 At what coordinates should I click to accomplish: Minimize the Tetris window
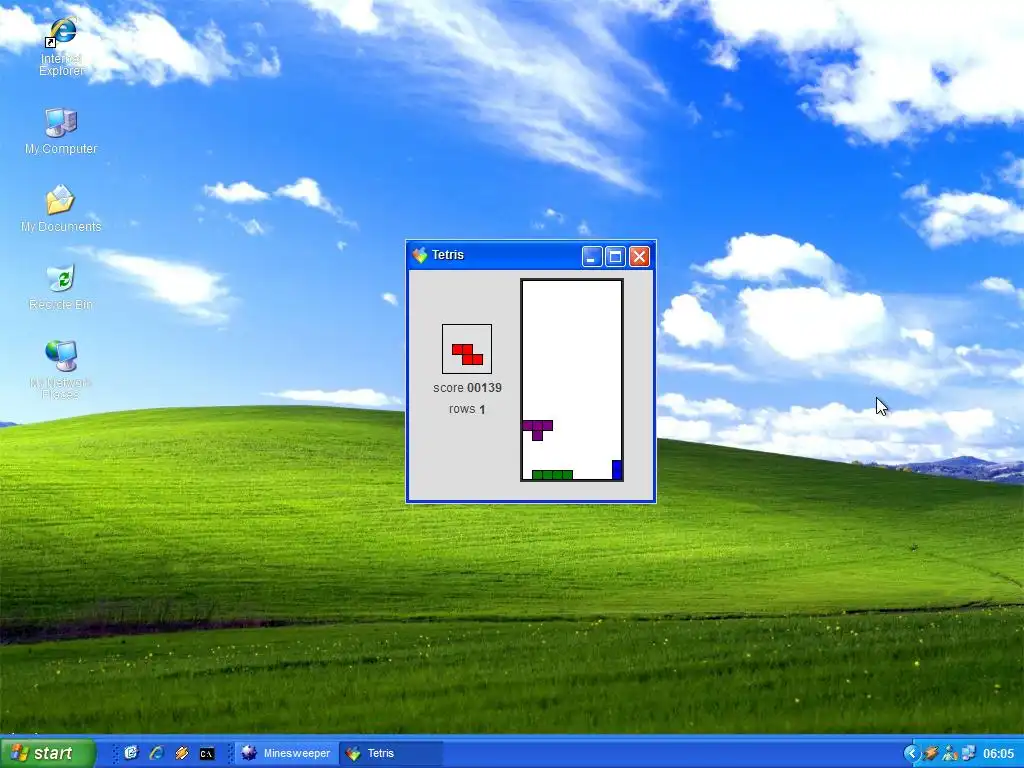coord(592,256)
